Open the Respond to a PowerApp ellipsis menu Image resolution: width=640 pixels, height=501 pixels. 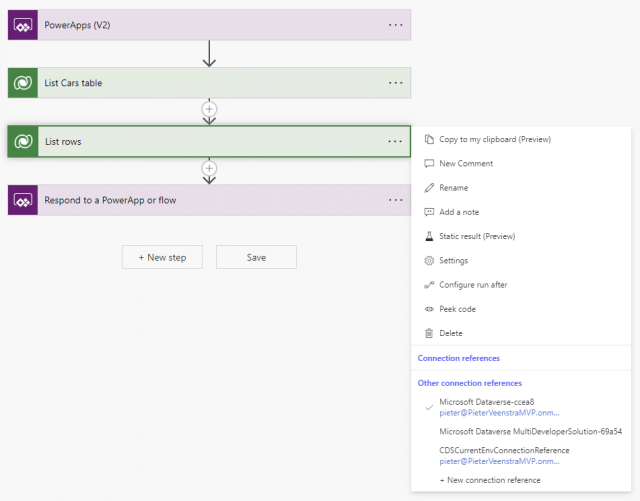[x=396, y=200]
